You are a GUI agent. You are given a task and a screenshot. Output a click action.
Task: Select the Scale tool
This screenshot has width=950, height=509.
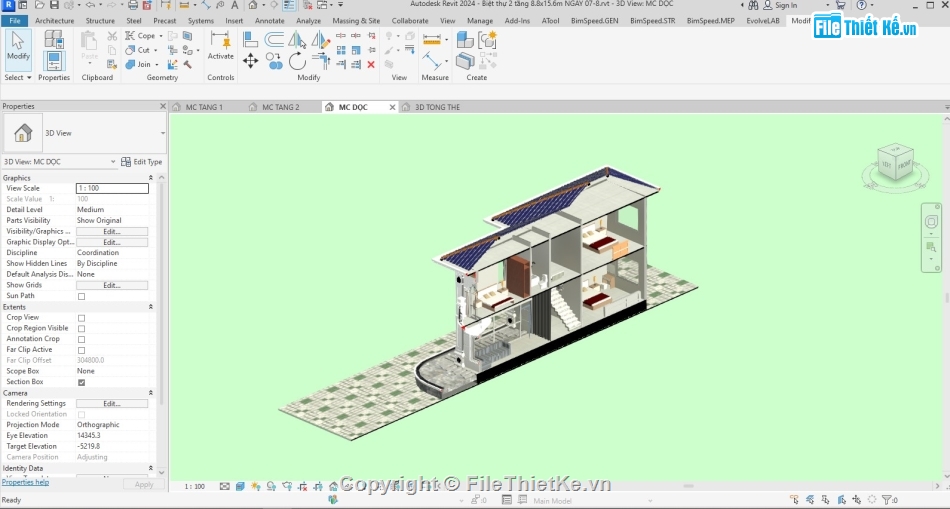tap(356, 50)
